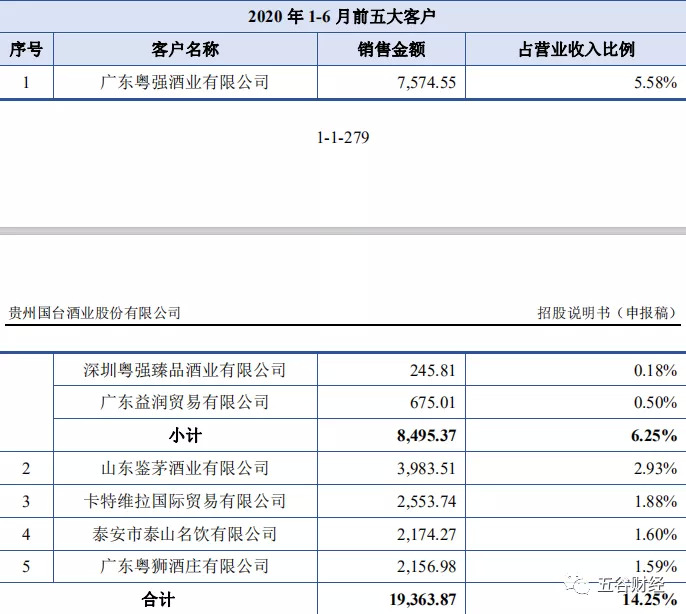Click the table title 2020年1-6月前五大客户

tap(342, 17)
